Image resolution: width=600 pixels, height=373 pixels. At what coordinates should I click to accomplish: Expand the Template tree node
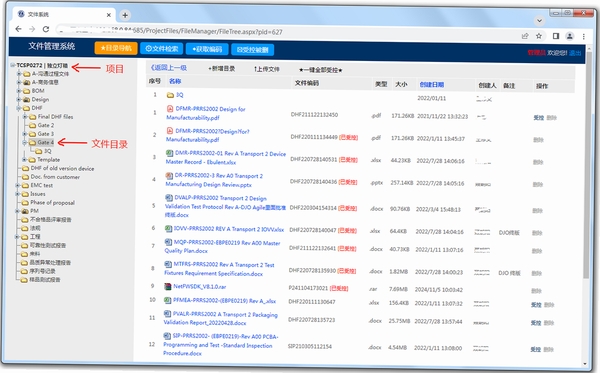(x=24, y=160)
